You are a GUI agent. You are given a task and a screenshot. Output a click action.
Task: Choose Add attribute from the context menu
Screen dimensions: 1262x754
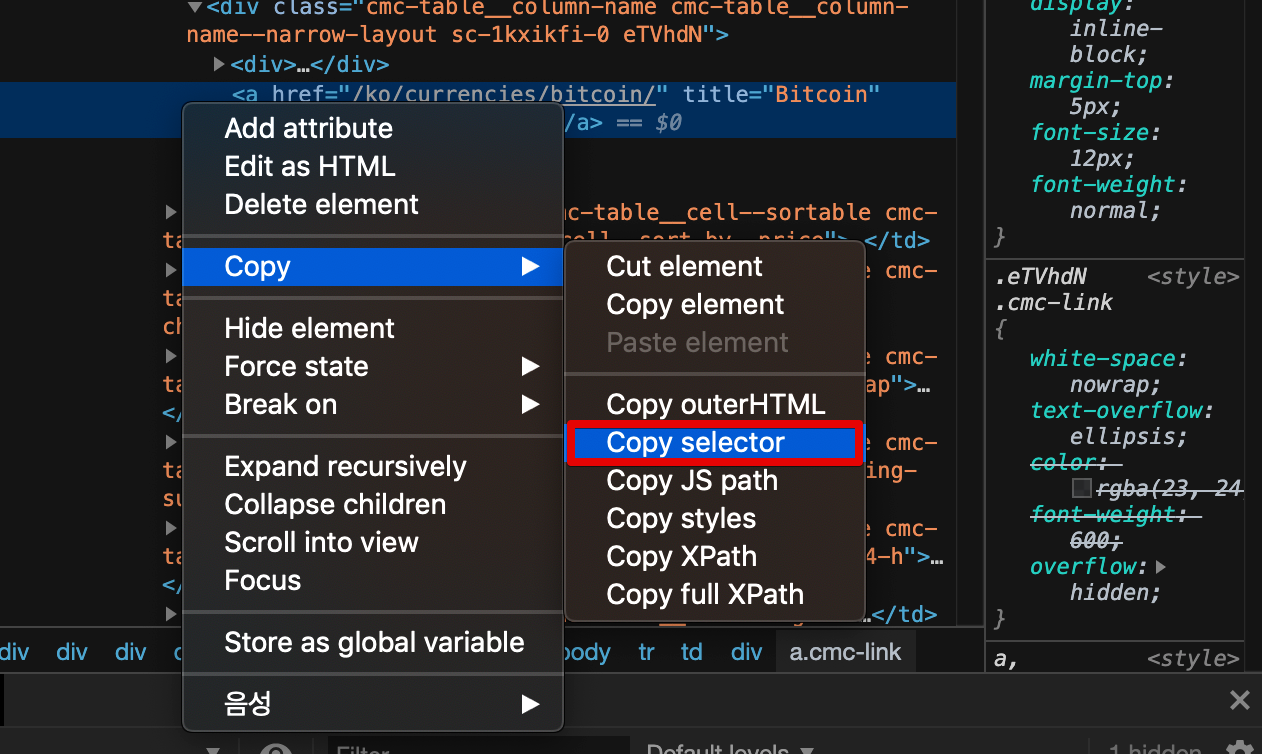coord(372,128)
